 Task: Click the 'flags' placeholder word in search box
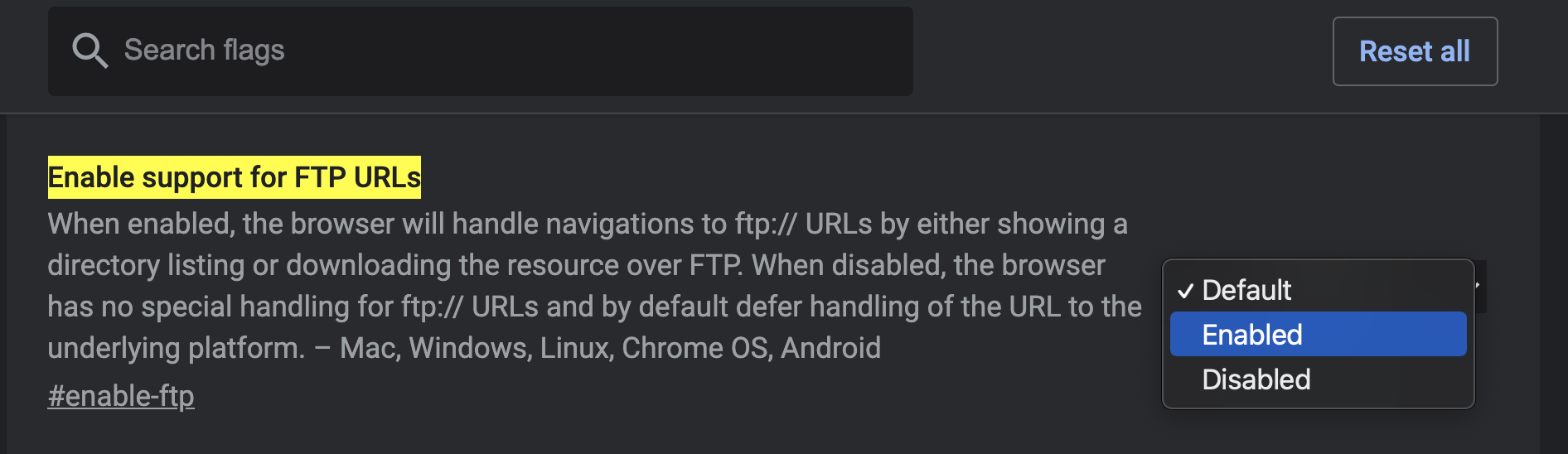[x=254, y=51]
